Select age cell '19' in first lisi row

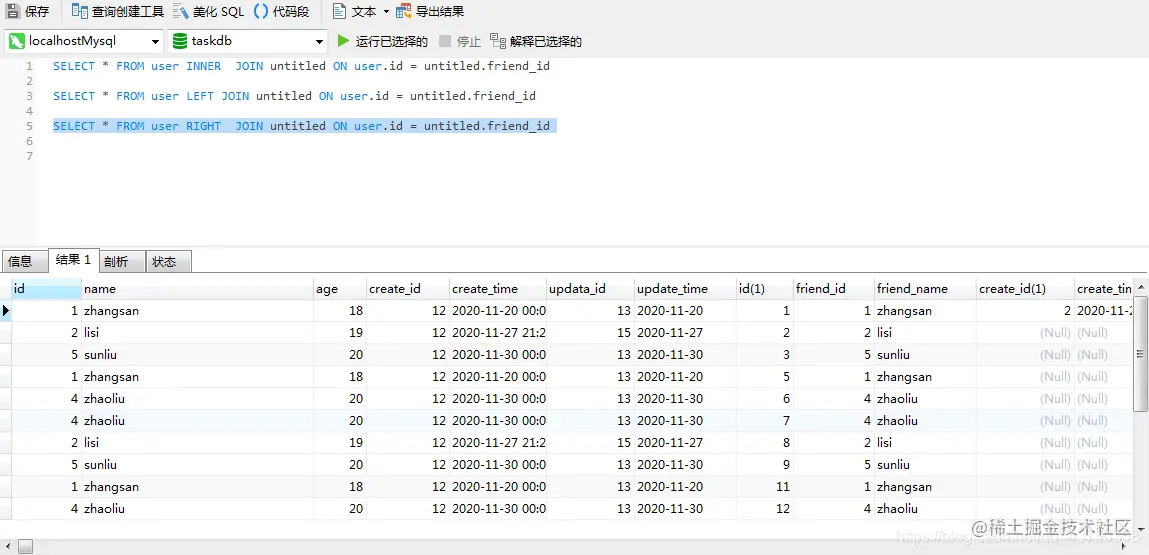340,333
